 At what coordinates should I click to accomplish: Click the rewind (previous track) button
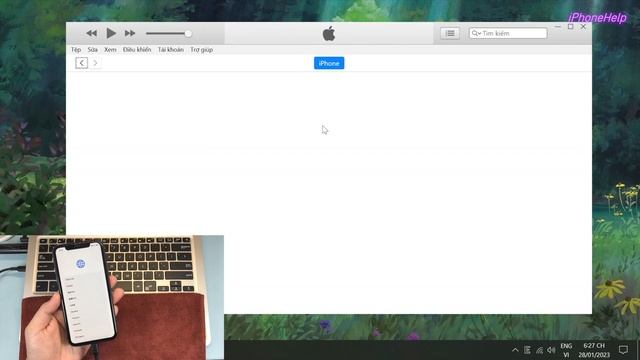91,33
